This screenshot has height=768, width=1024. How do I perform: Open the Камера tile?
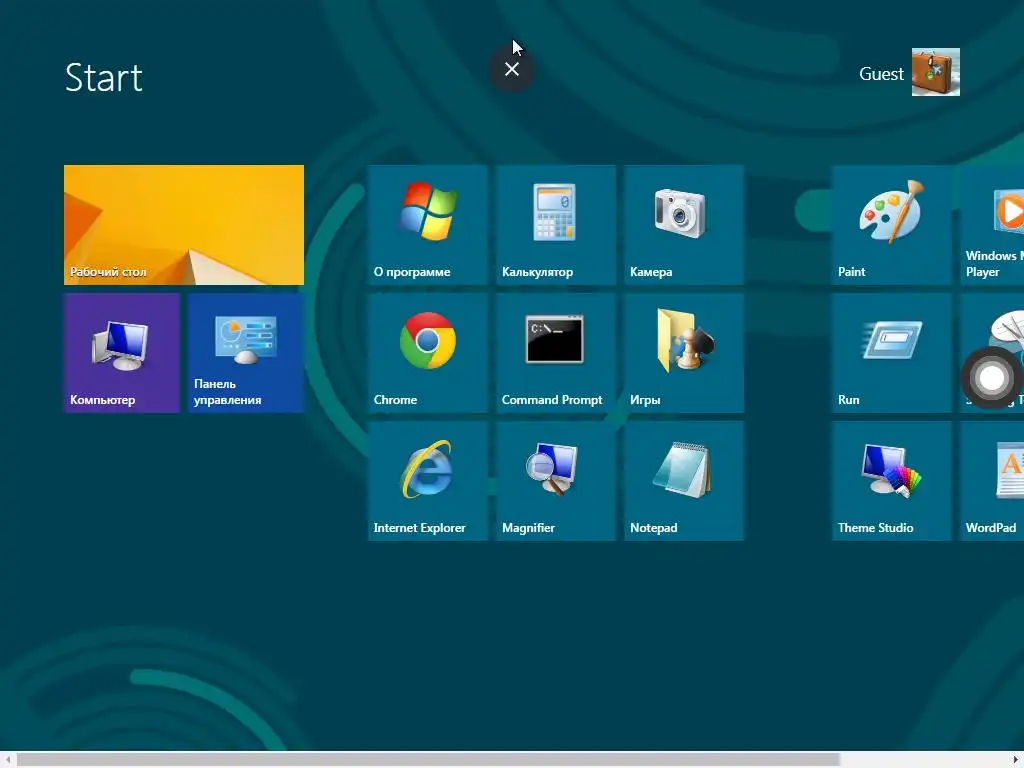click(x=684, y=225)
